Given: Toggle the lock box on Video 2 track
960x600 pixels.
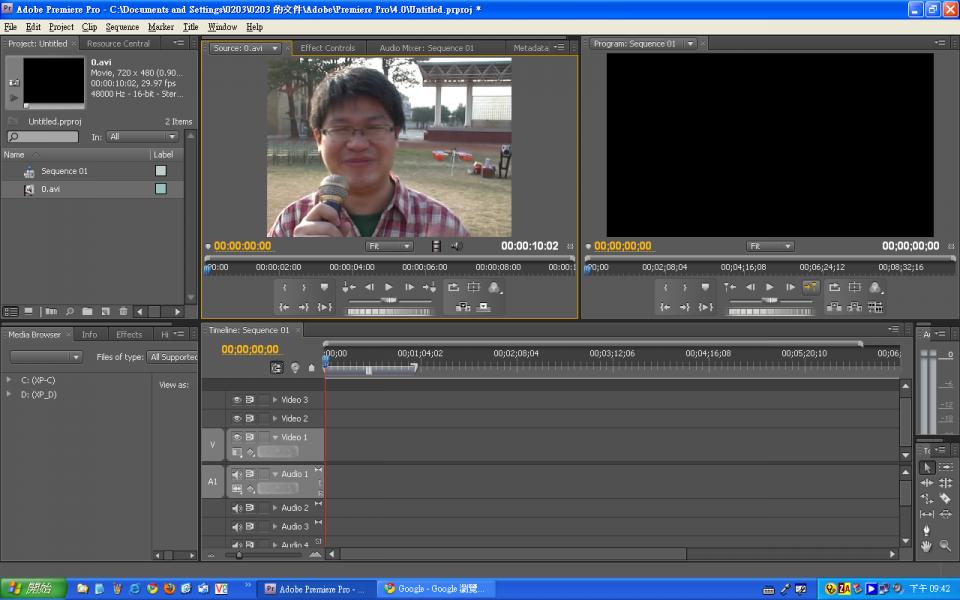Looking at the screenshot, I should (x=263, y=418).
